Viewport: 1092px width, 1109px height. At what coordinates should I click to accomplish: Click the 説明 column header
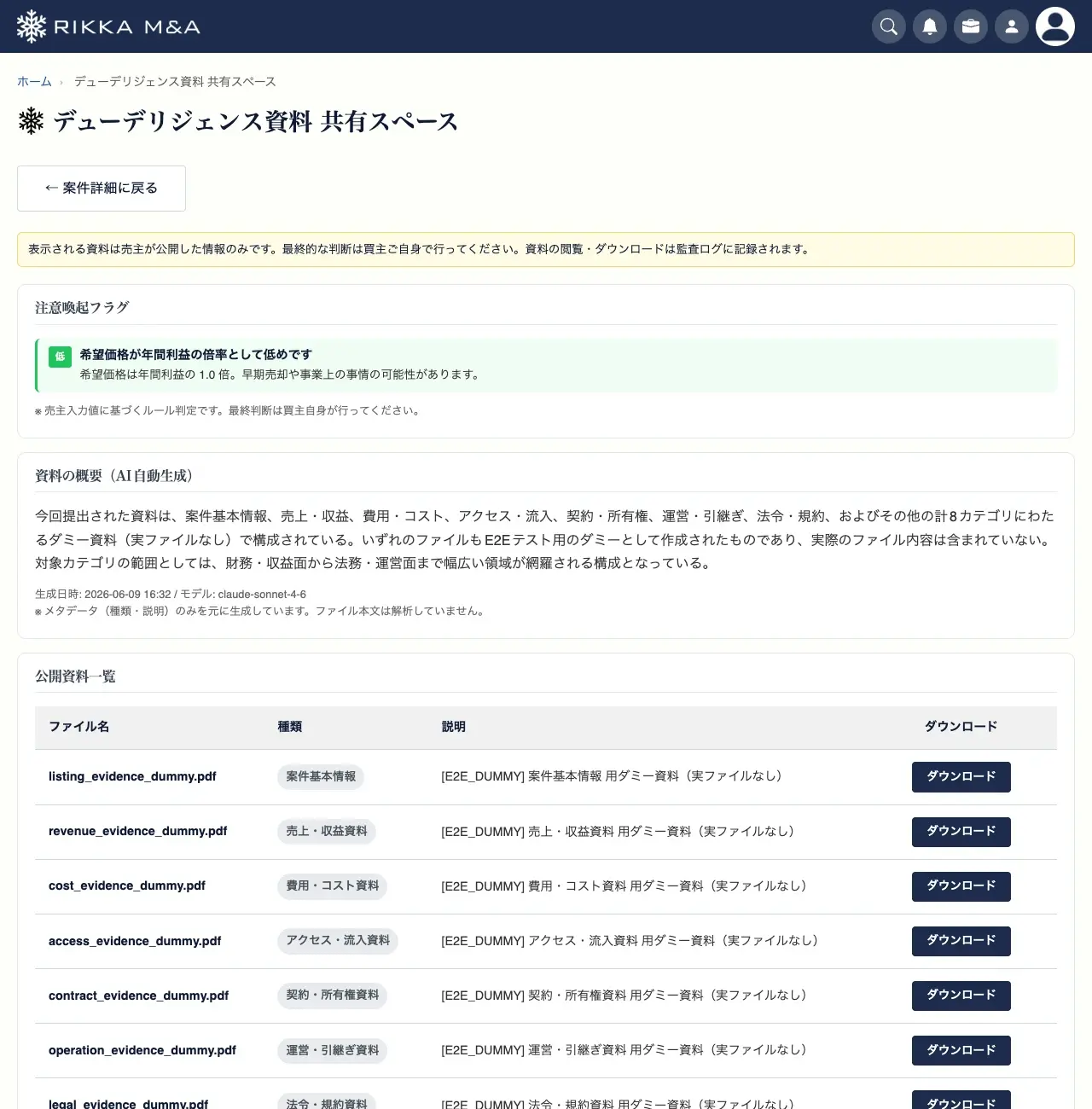tap(454, 727)
